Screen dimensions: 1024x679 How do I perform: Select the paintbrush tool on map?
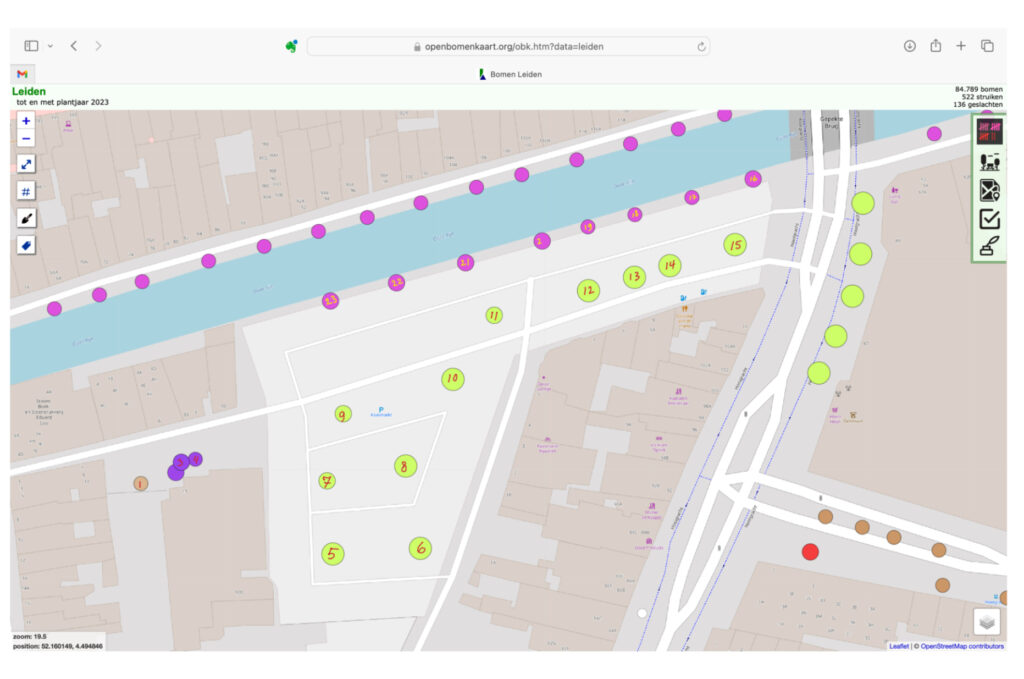(x=26, y=218)
